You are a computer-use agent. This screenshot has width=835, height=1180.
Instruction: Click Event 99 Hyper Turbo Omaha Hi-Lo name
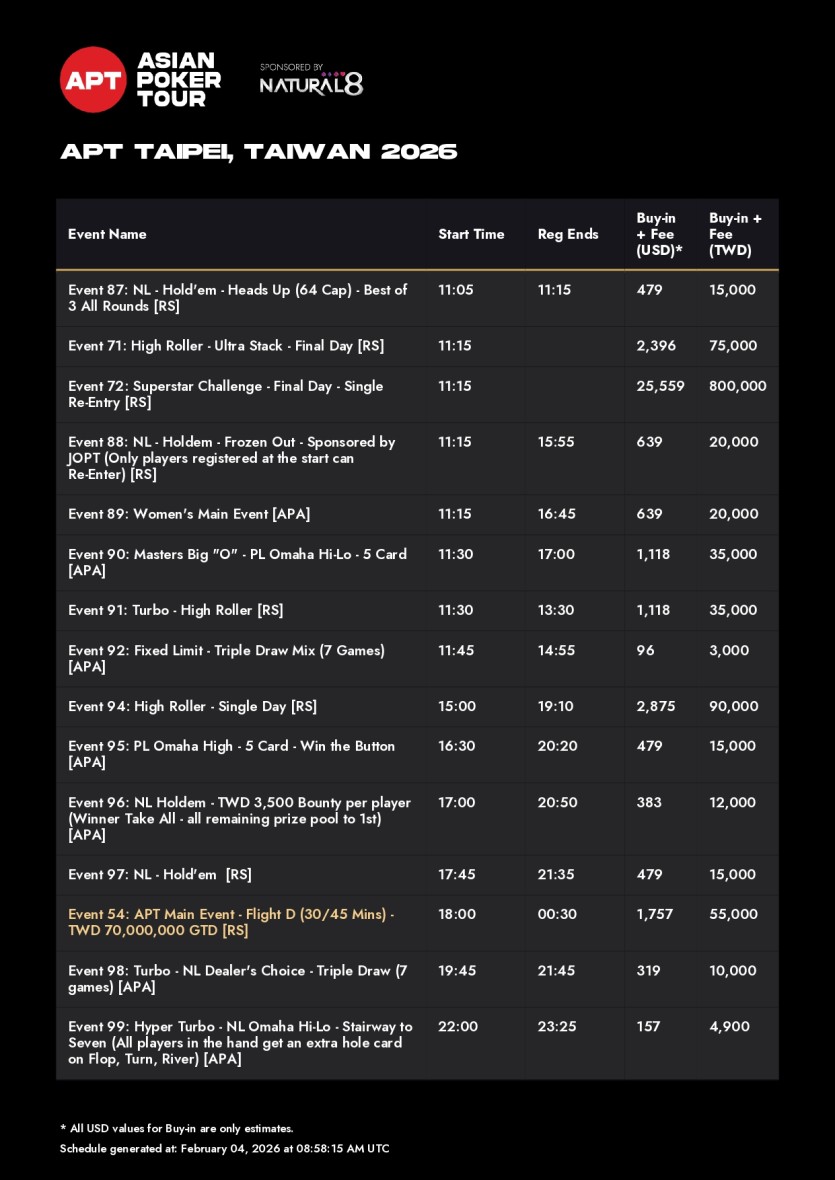tap(240, 1042)
